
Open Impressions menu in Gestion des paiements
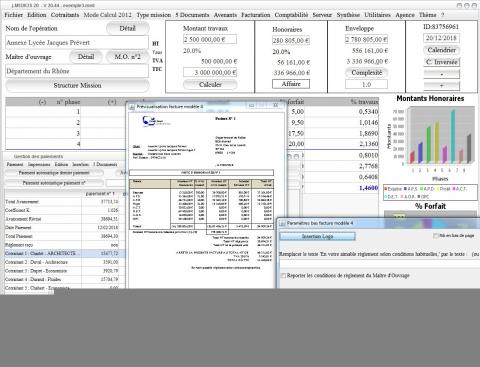(x=39, y=164)
